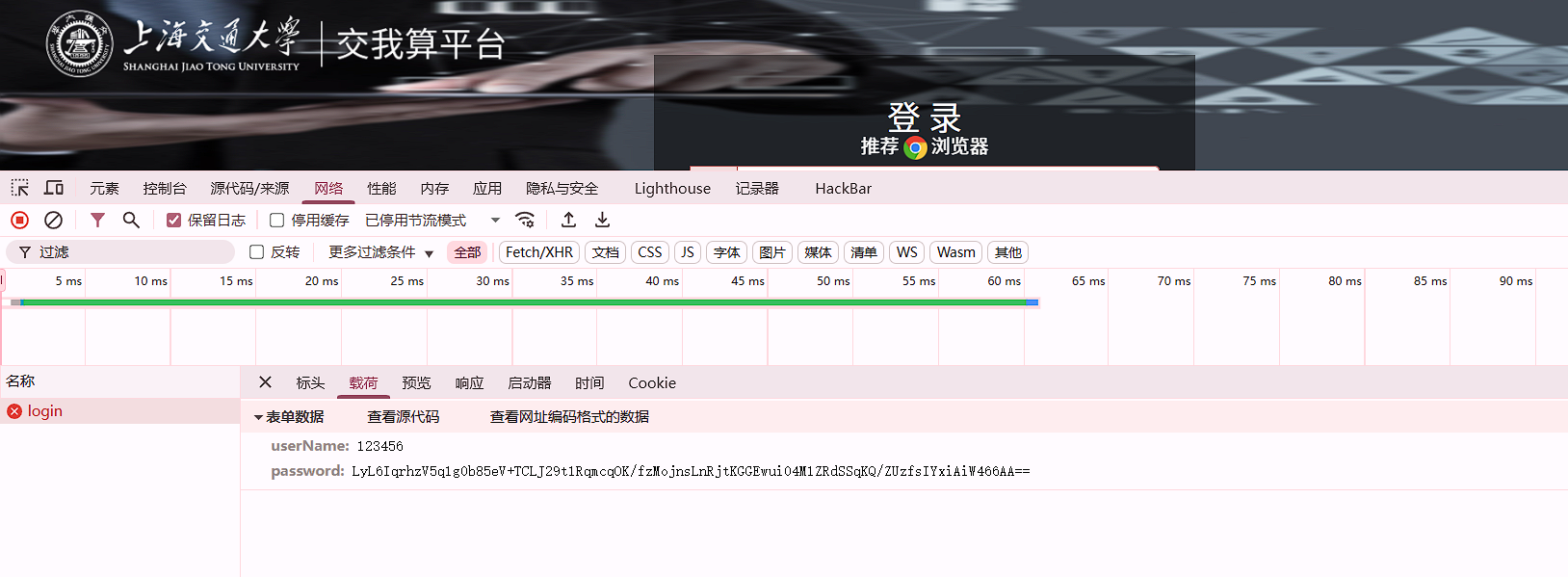Switch to the 控制台 panel tab
Screen dimensions: 1568x577
[165, 189]
